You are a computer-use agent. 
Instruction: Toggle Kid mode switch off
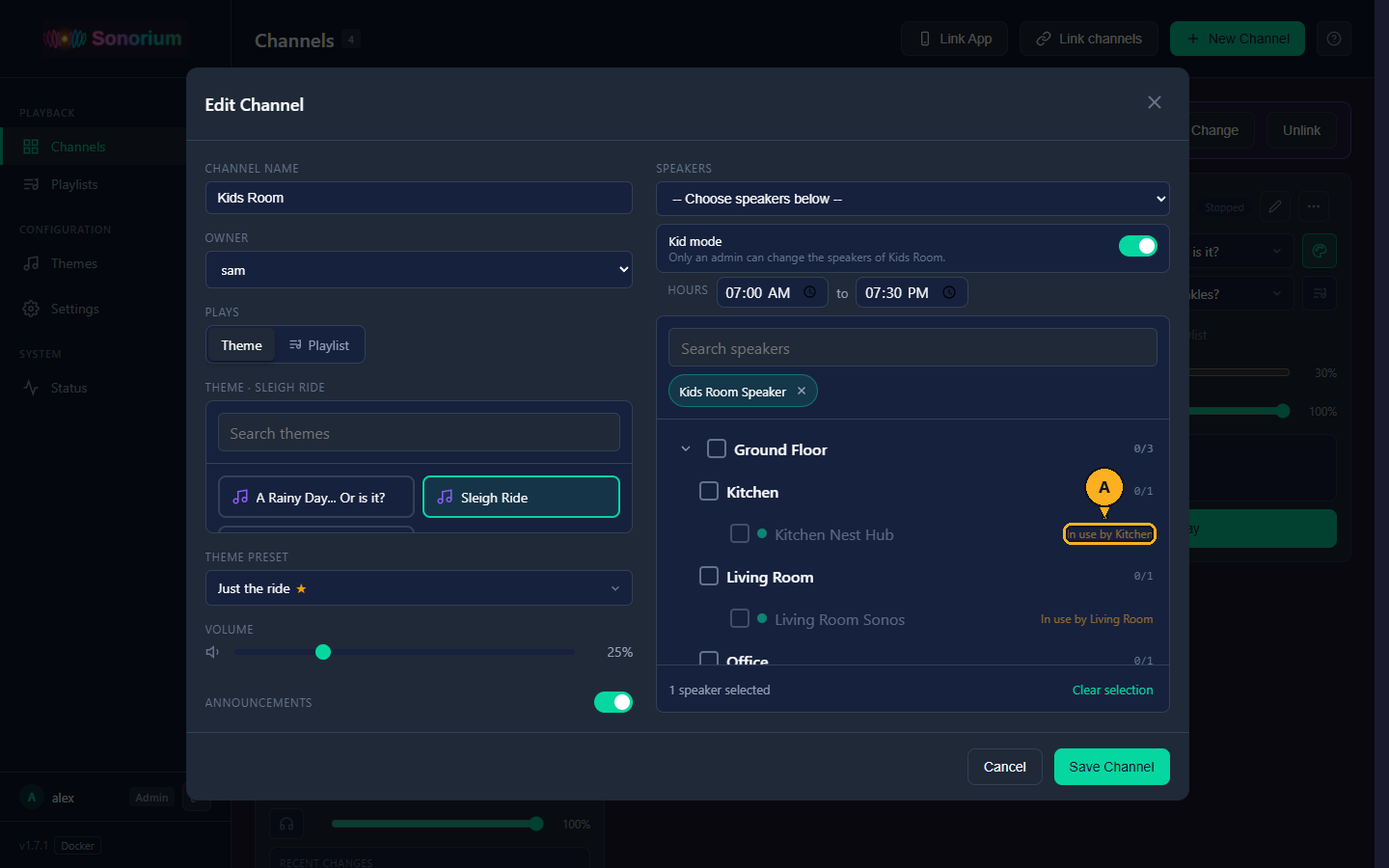[x=1138, y=246]
